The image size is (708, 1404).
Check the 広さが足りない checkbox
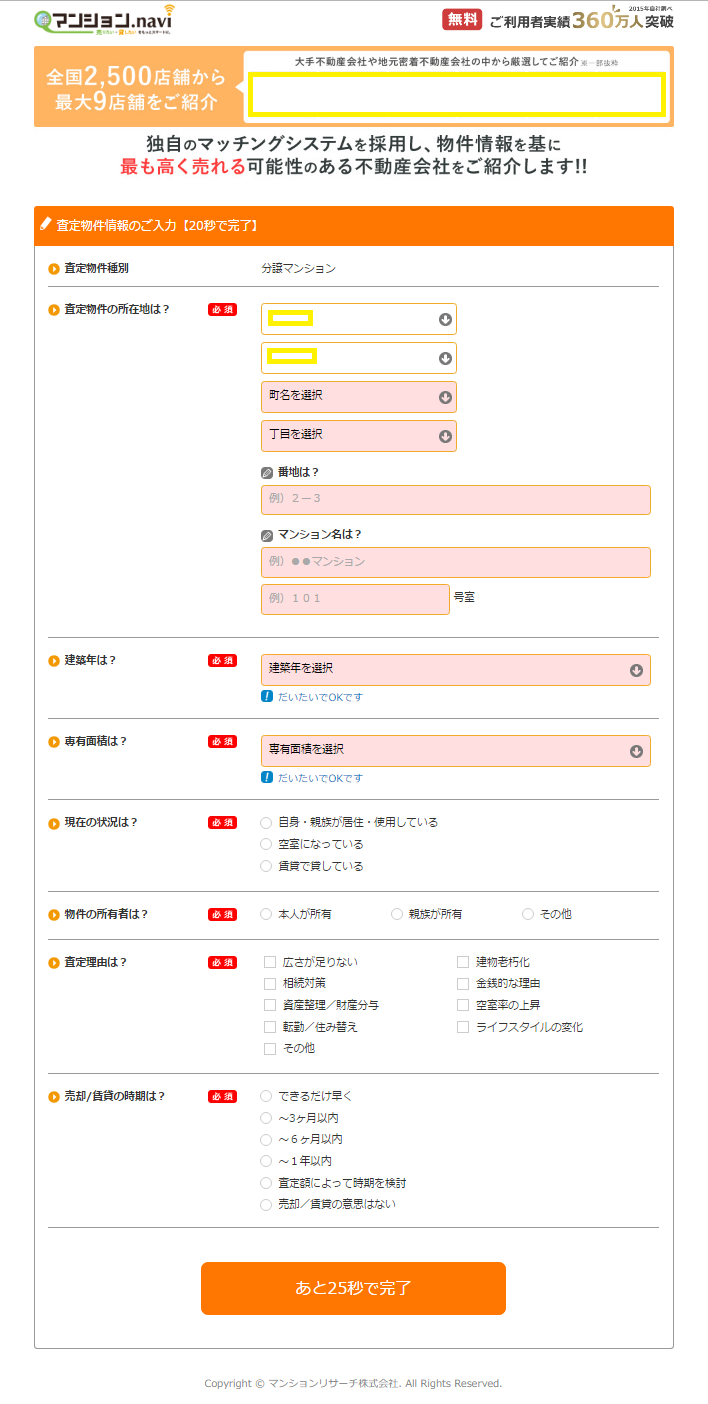[270, 962]
